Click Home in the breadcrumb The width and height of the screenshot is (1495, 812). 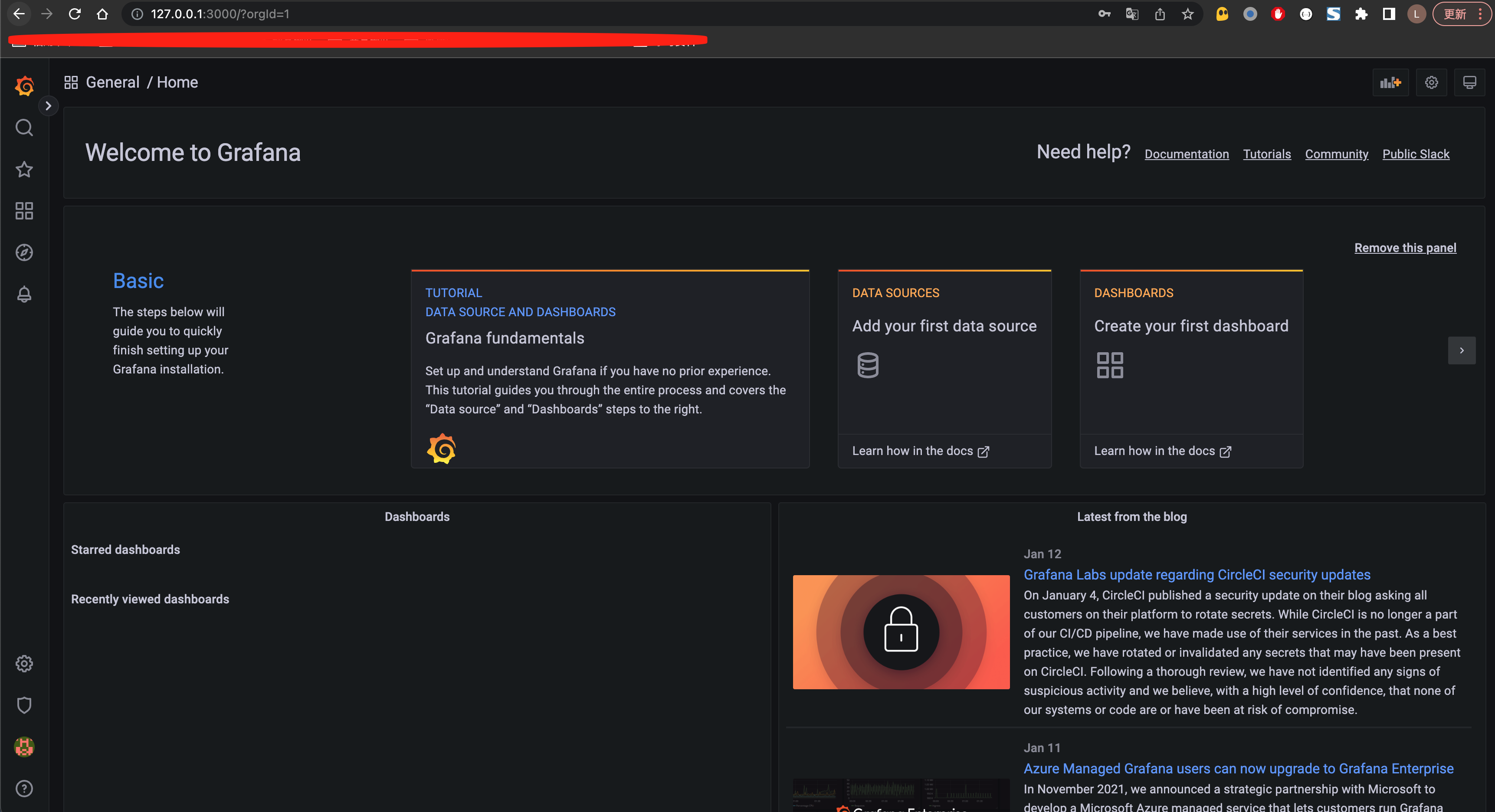coord(177,82)
